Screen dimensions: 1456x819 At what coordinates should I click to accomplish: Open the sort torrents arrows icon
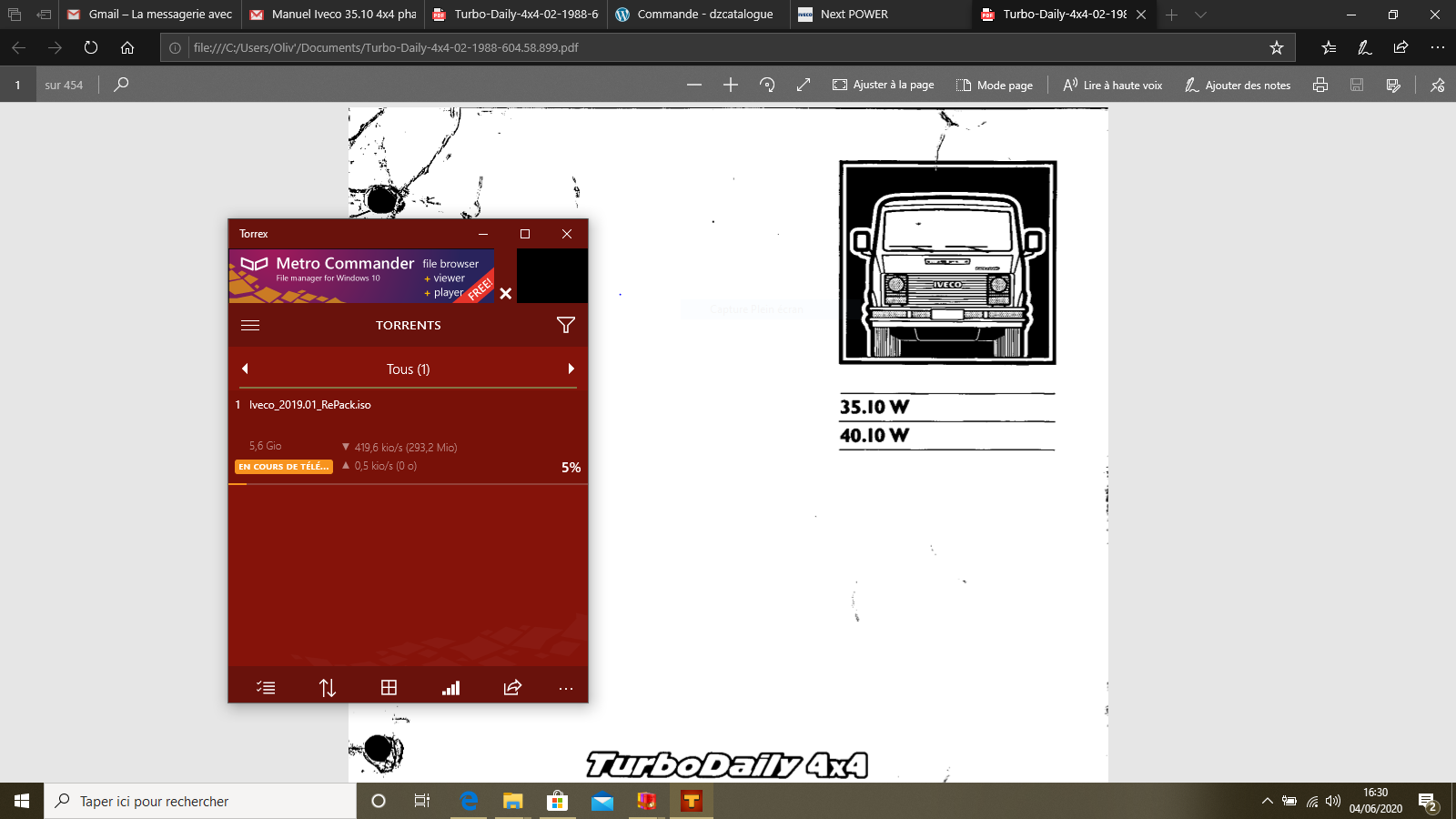click(328, 688)
